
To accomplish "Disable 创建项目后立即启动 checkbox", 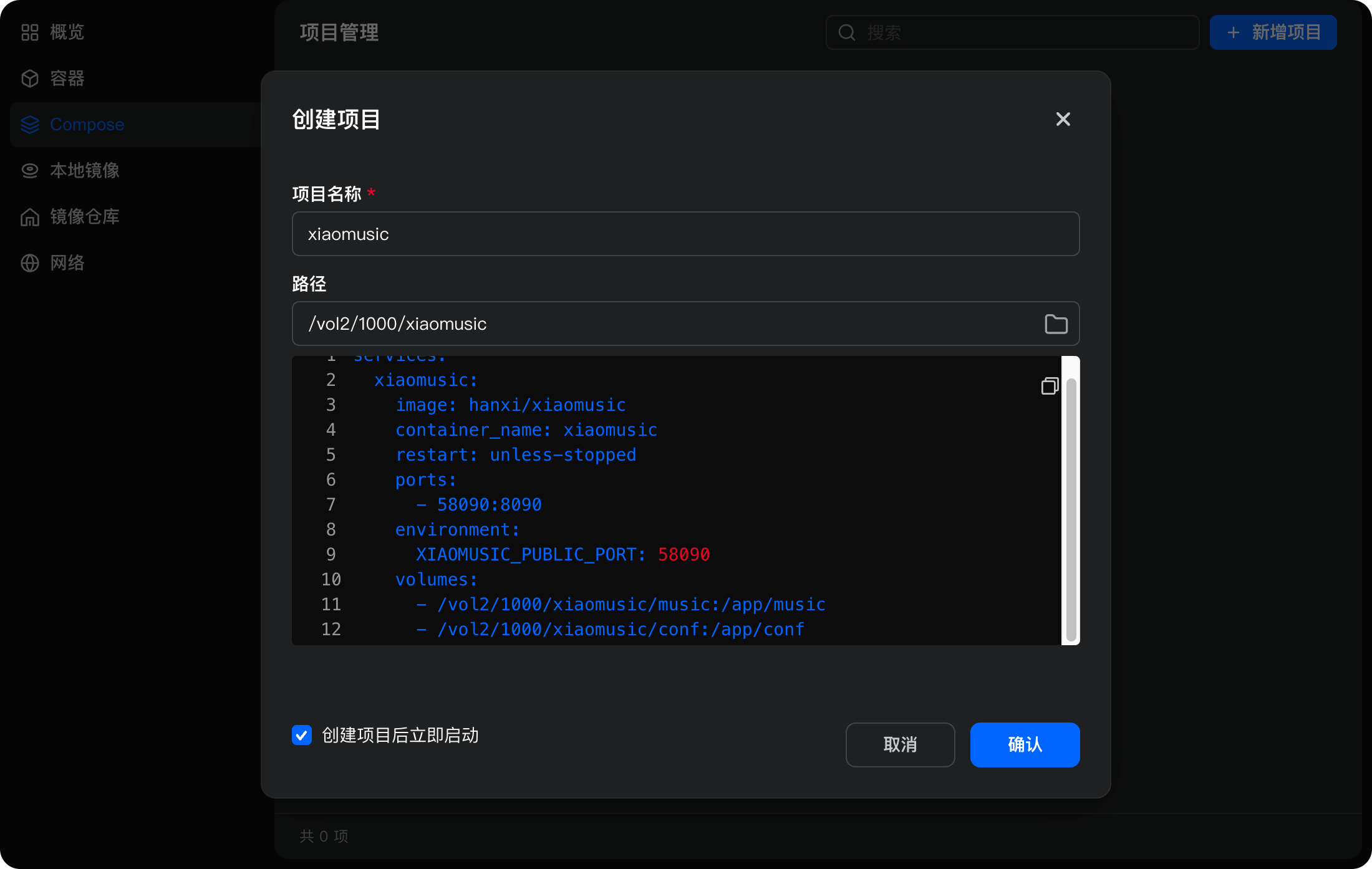I will [301, 736].
